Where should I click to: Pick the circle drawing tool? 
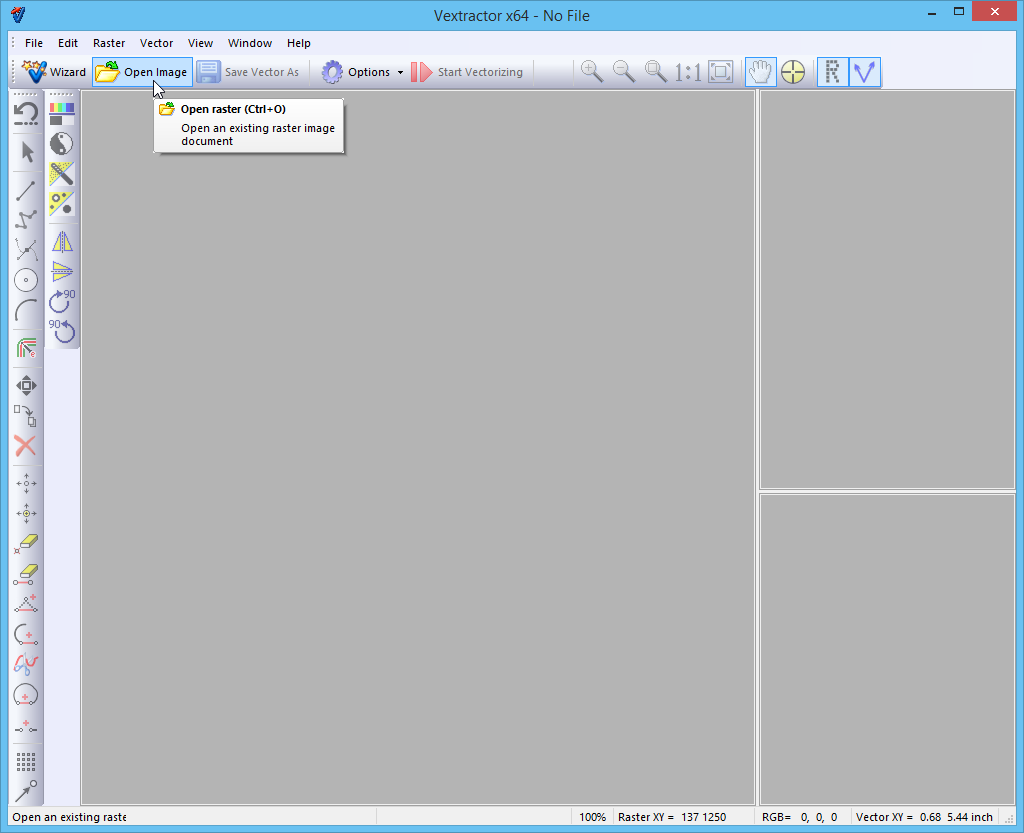click(26, 280)
